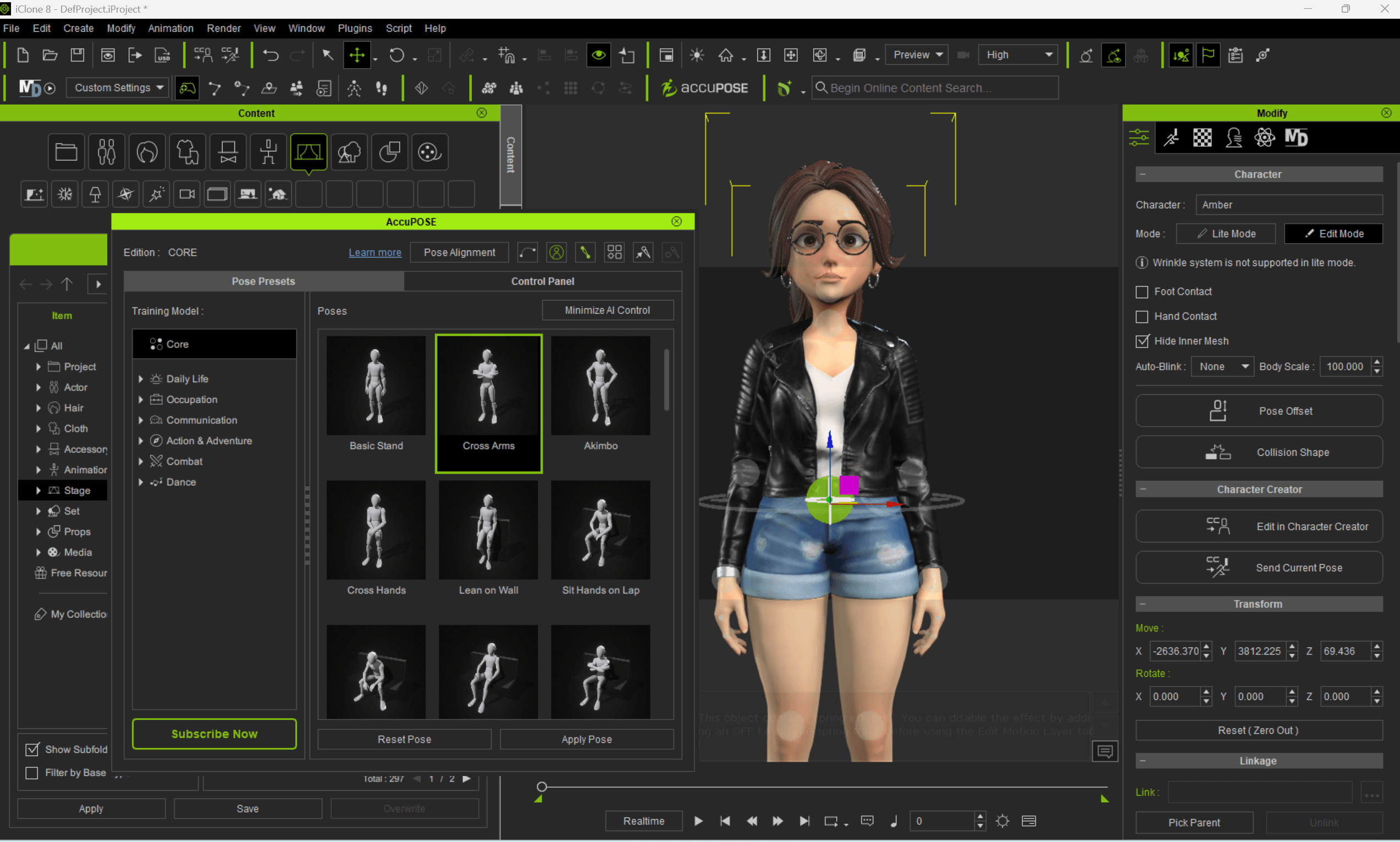The image size is (1400, 842).
Task: Click the Save project icon
Action: coord(77,55)
